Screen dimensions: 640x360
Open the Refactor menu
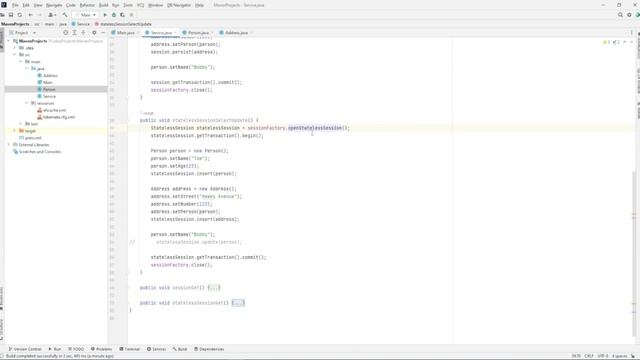pos(87,5)
